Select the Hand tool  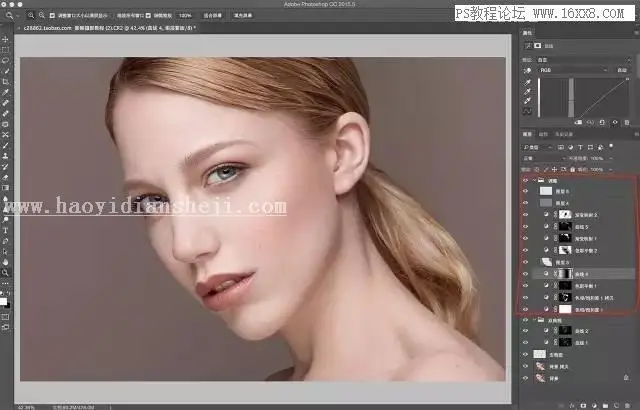tap(5, 262)
